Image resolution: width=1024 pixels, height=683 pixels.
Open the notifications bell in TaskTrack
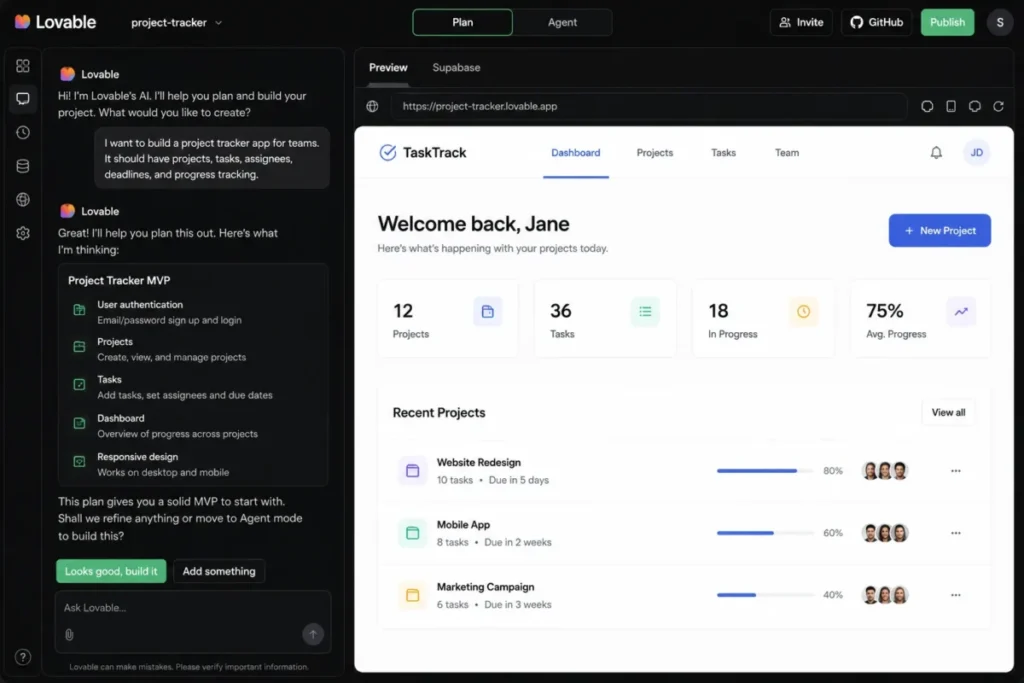click(x=936, y=152)
